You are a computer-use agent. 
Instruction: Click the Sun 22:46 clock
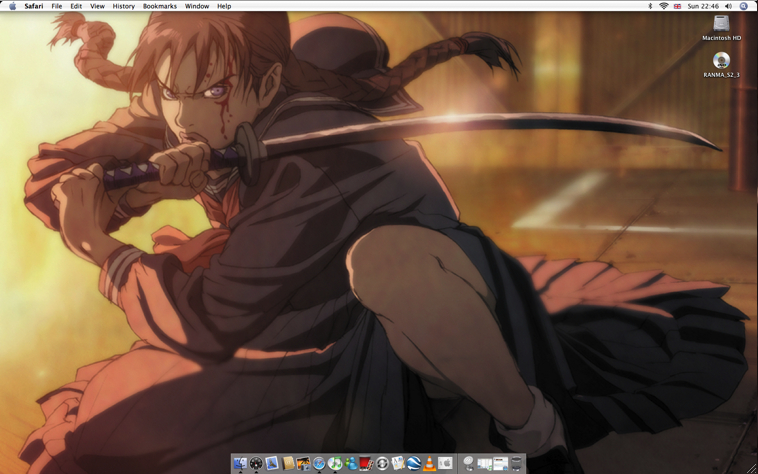pos(703,6)
